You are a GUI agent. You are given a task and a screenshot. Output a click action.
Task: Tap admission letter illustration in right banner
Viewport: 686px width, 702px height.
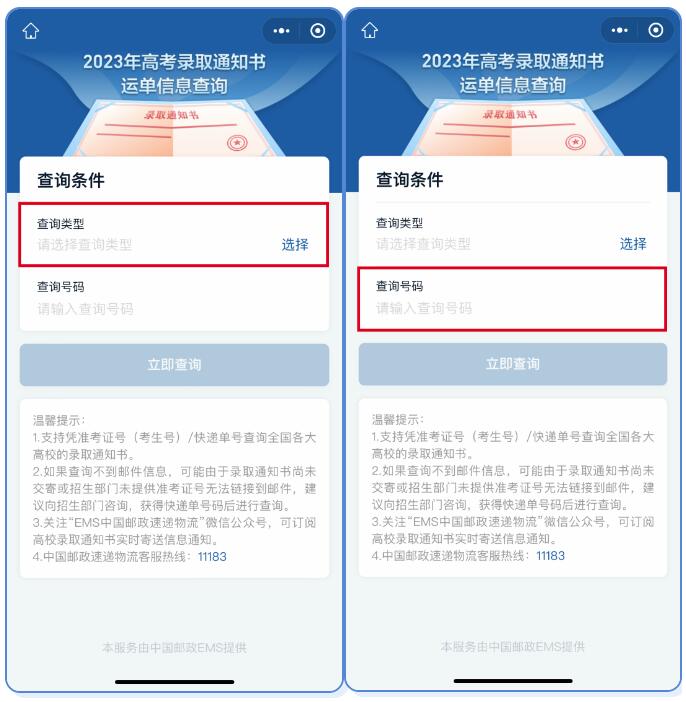512,128
